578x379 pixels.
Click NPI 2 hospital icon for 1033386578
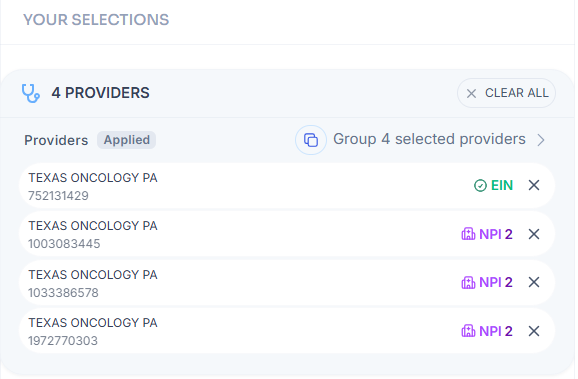(468, 282)
